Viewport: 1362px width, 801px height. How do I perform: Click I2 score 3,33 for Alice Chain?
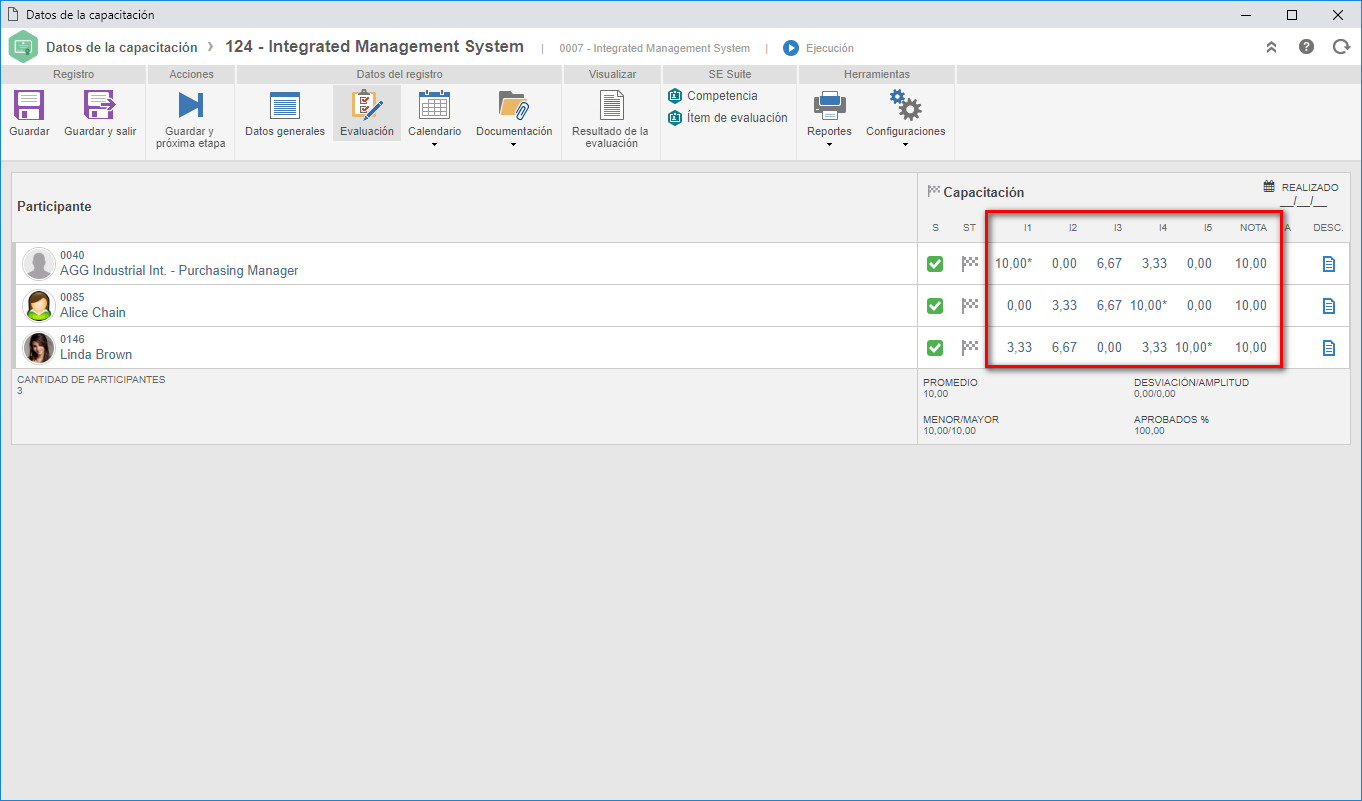1064,306
